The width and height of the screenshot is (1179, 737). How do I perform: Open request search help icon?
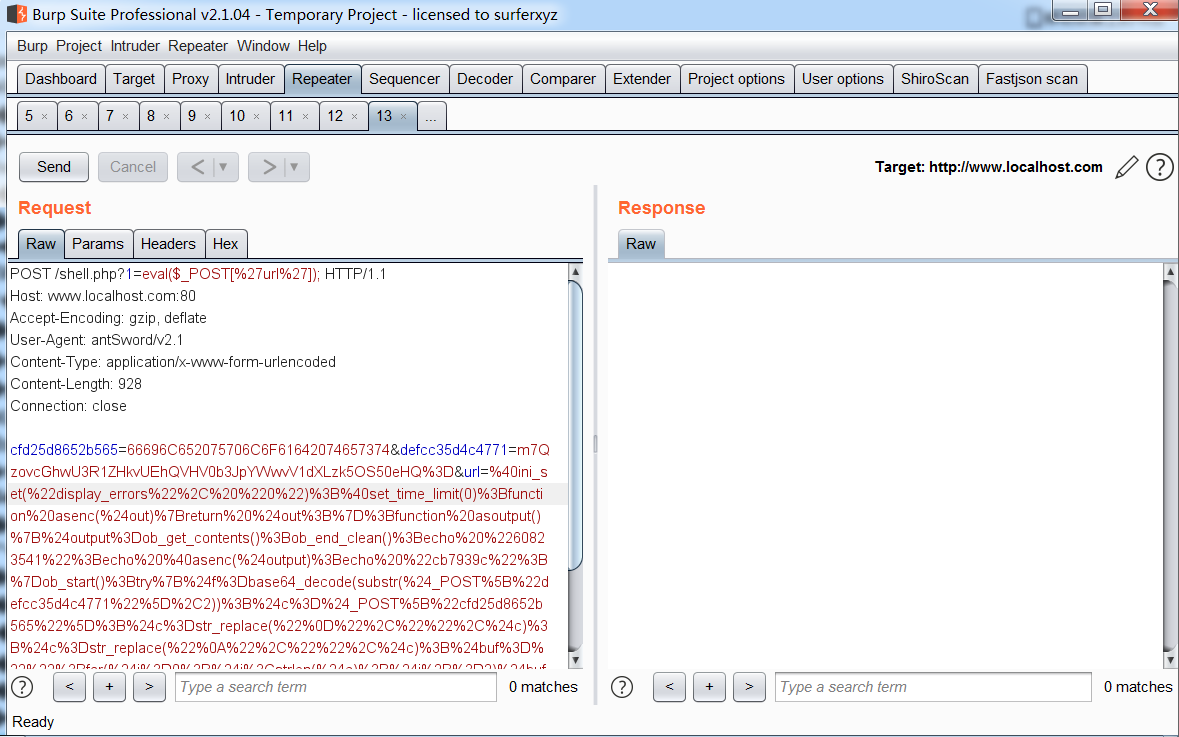(23, 687)
